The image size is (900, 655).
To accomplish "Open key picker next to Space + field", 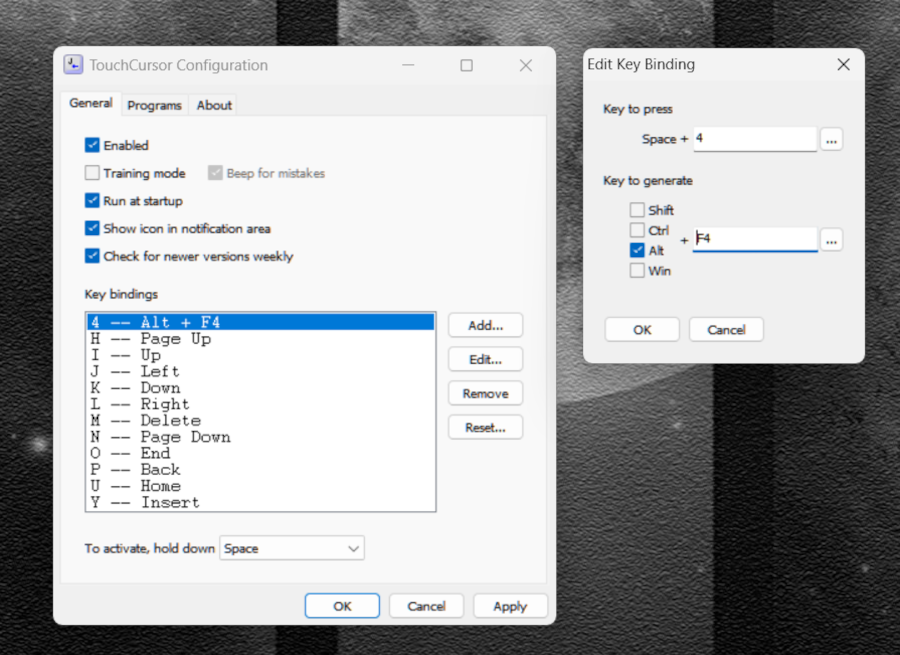I will click(831, 139).
